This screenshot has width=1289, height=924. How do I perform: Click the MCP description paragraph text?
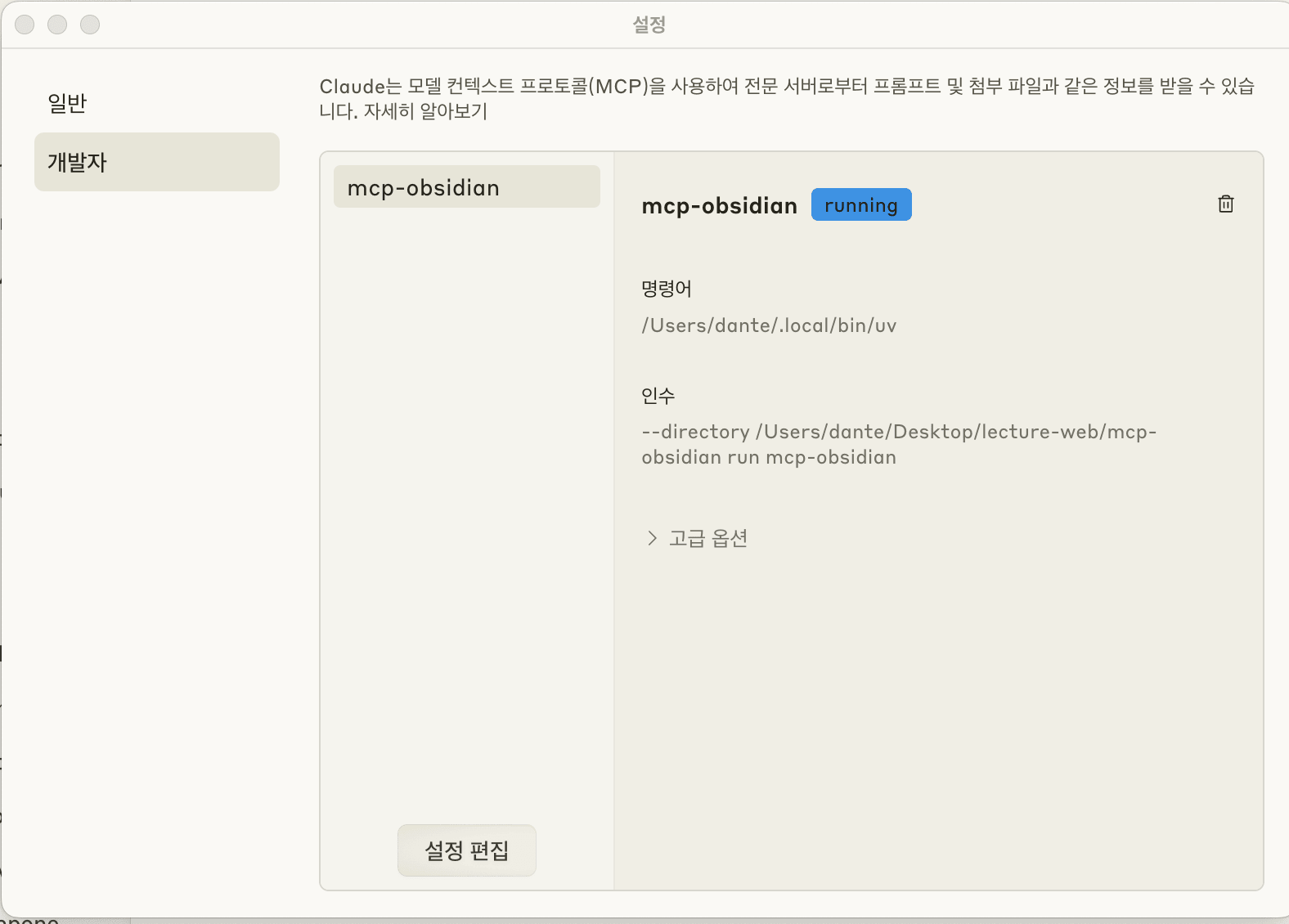(787, 98)
